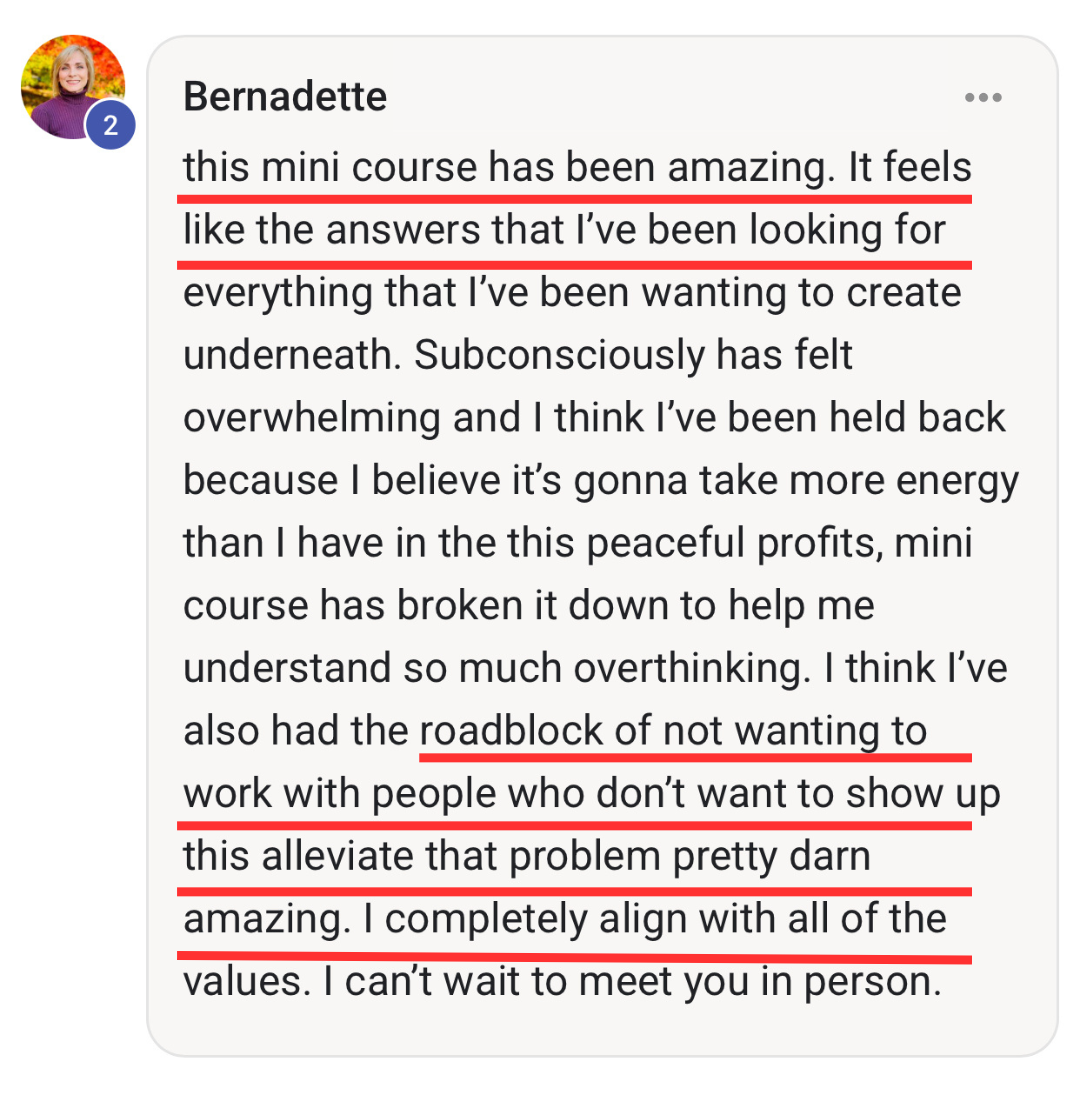
Task: Click the word "overwhelming" in the comment
Action: coord(311,418)
